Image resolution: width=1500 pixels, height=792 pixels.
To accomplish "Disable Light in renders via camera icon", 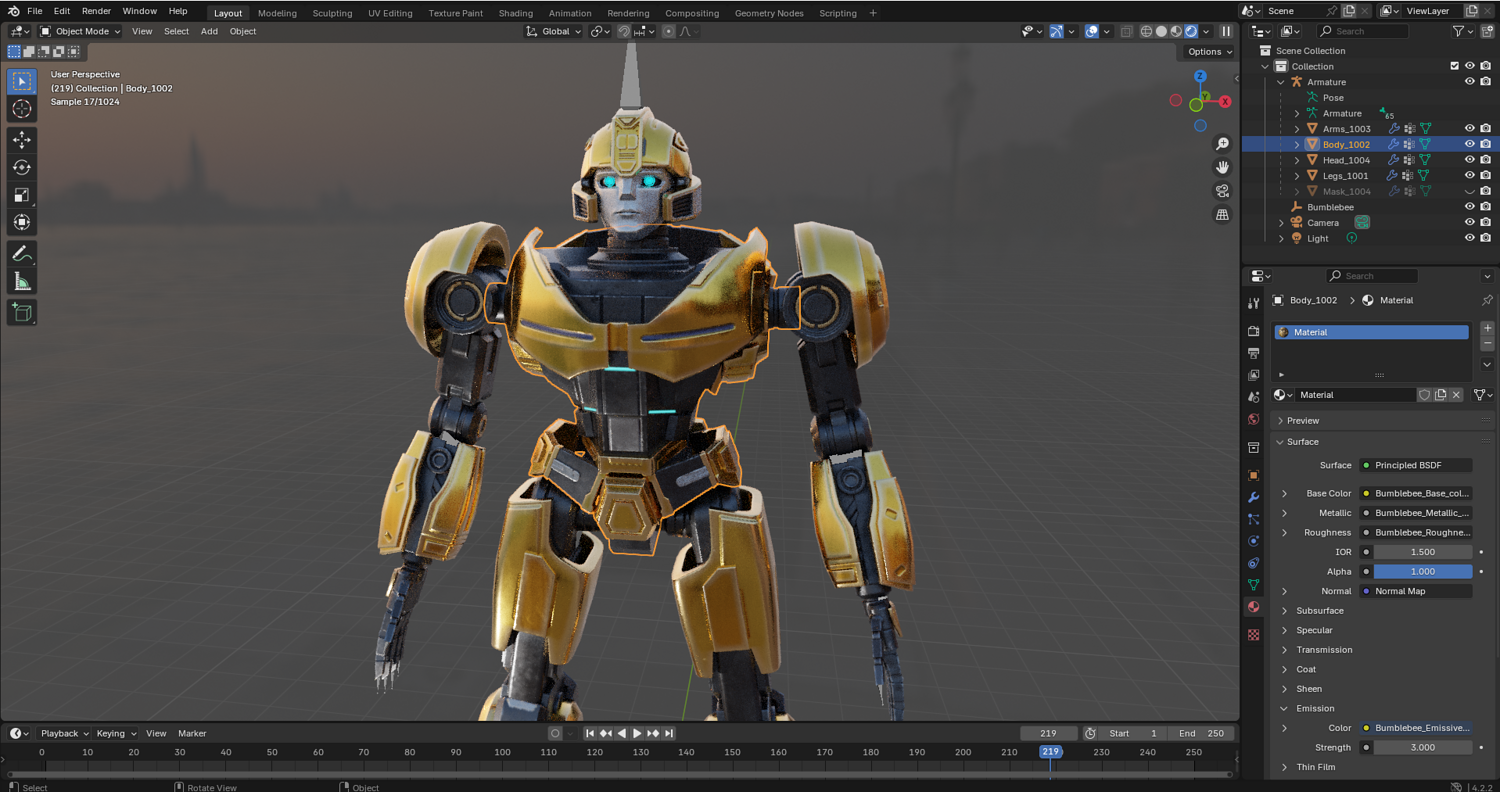I will click(x=1486, y=238).
